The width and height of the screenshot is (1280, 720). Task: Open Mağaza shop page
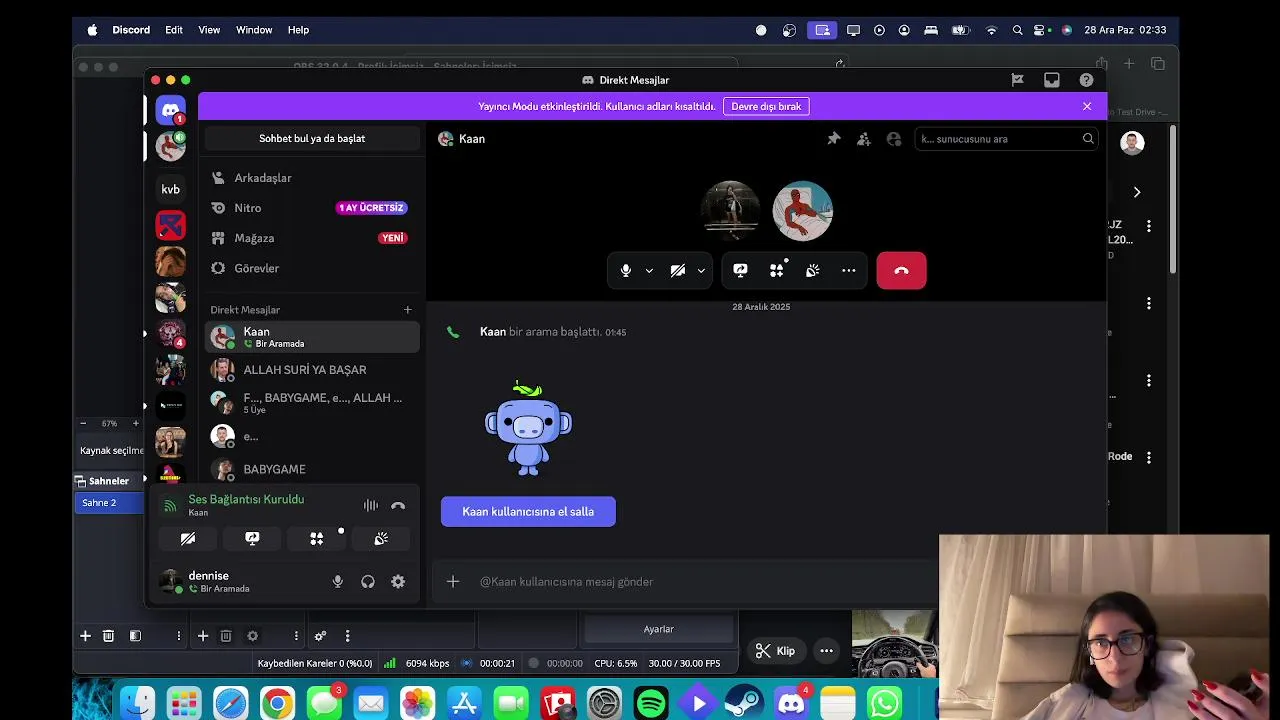[312, 238]
